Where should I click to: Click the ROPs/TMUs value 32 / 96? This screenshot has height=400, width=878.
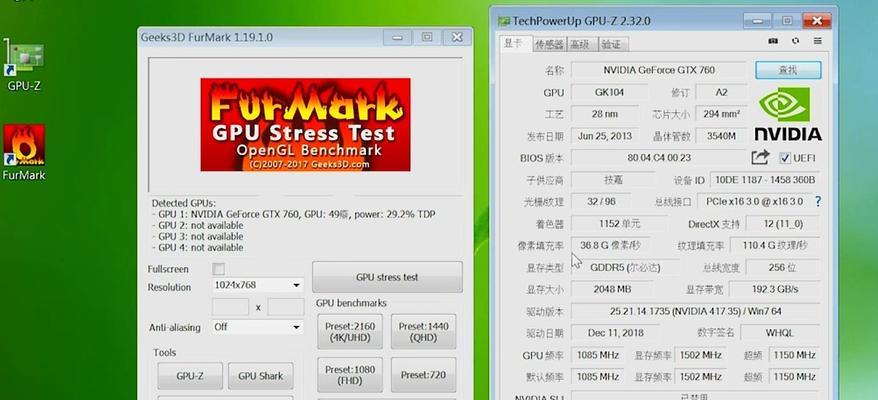[601, 201]
